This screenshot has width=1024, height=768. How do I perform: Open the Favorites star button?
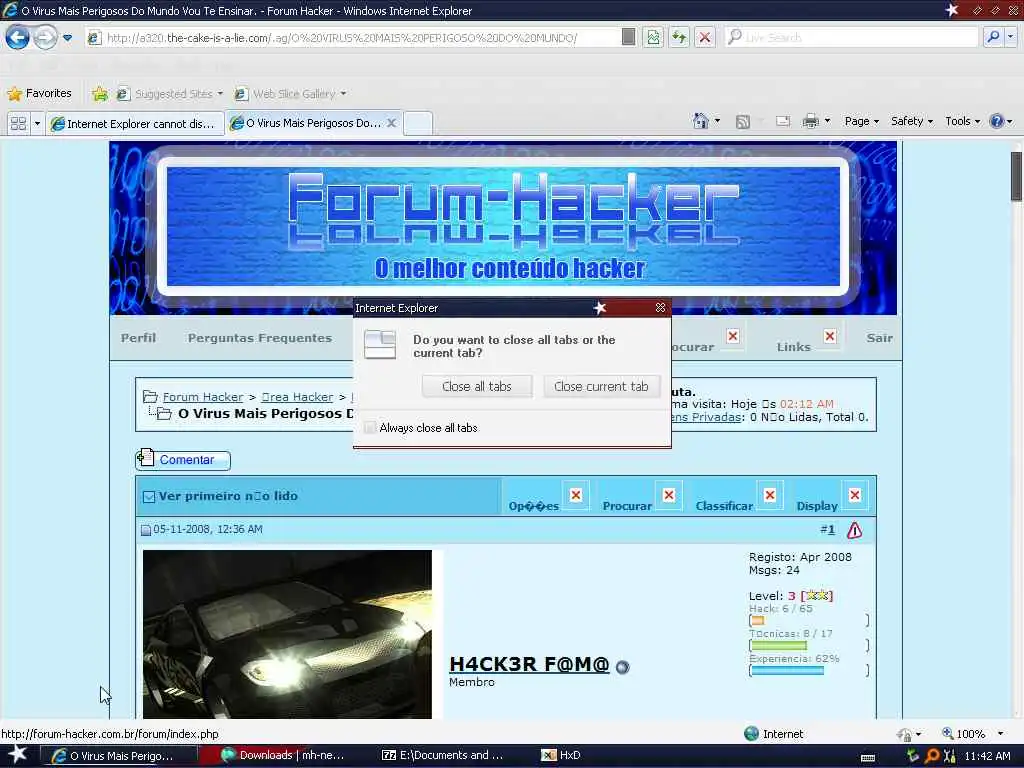(39, 93)
